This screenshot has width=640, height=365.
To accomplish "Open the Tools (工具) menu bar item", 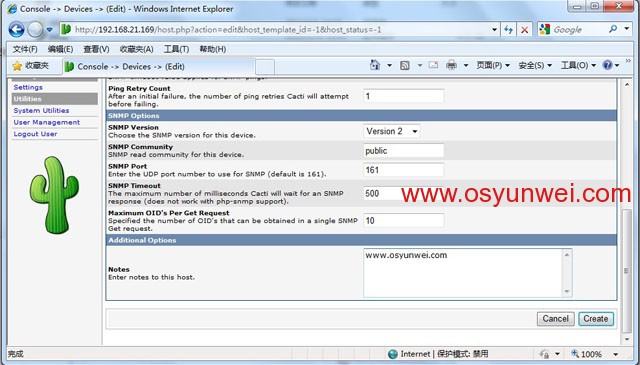I will [176, 49].
